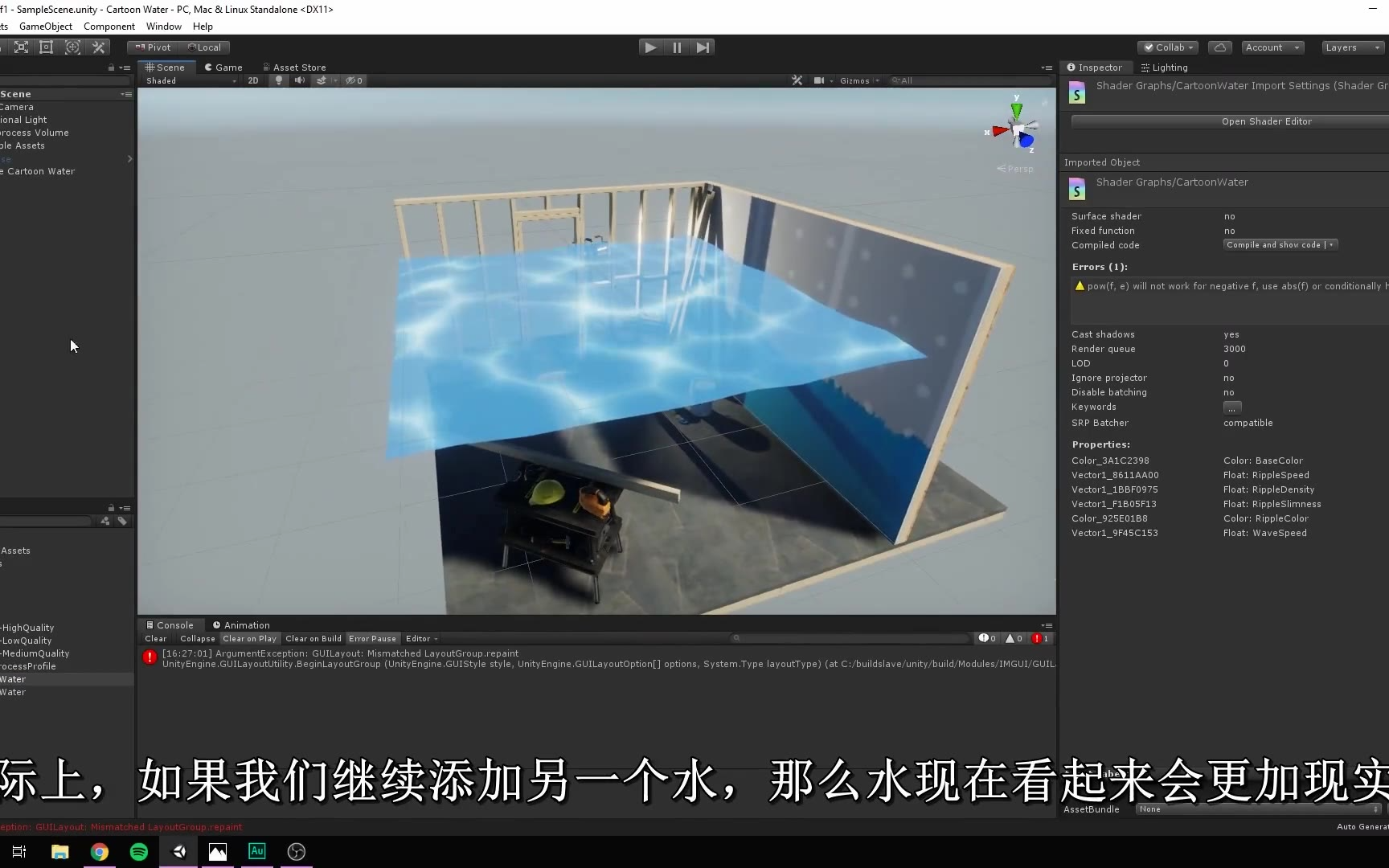Open the Scene view panel options menu

tap(1047, 68)
